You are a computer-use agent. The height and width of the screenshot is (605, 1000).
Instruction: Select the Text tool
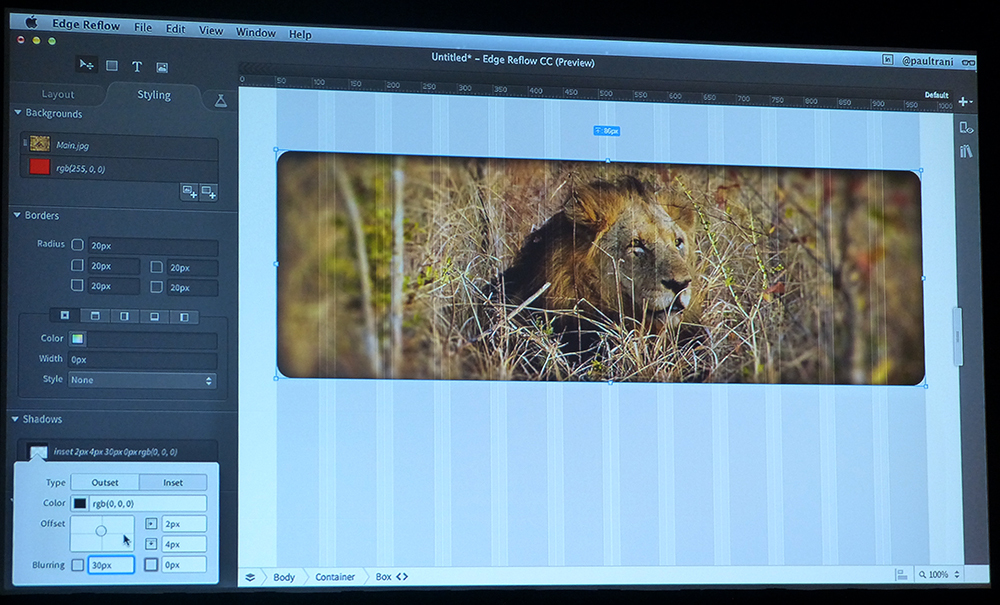click(x=137, y=67)
